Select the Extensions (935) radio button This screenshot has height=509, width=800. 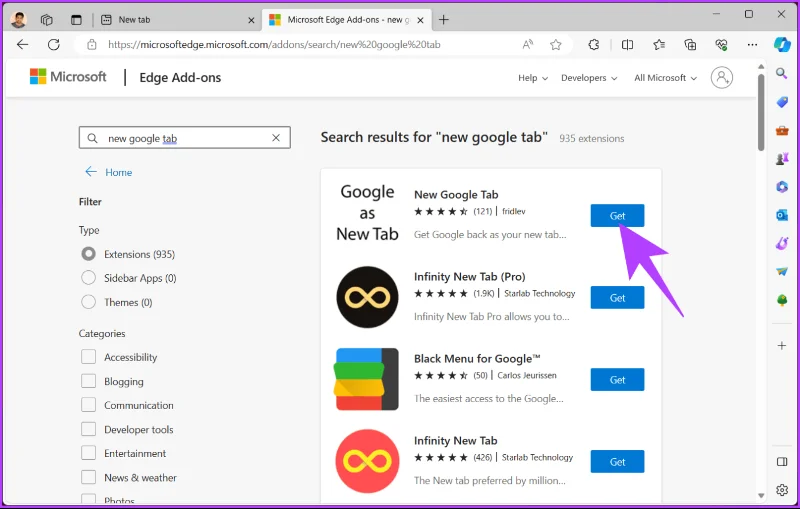pos(88,253)
